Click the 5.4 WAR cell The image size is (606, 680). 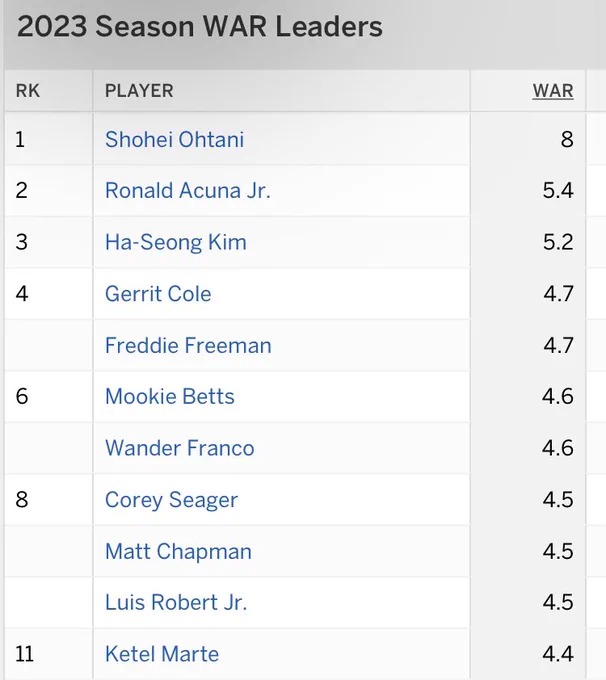pos(557,190)
